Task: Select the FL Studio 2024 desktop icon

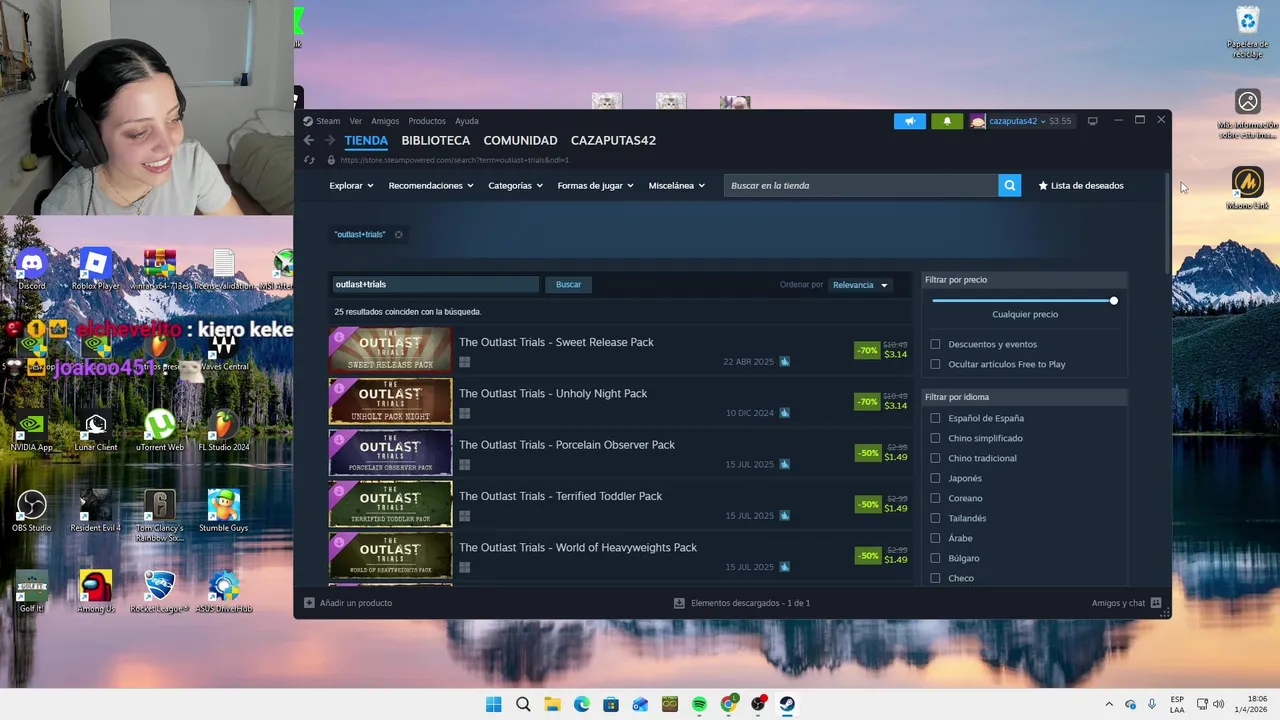Action: (x=223, y=431)
